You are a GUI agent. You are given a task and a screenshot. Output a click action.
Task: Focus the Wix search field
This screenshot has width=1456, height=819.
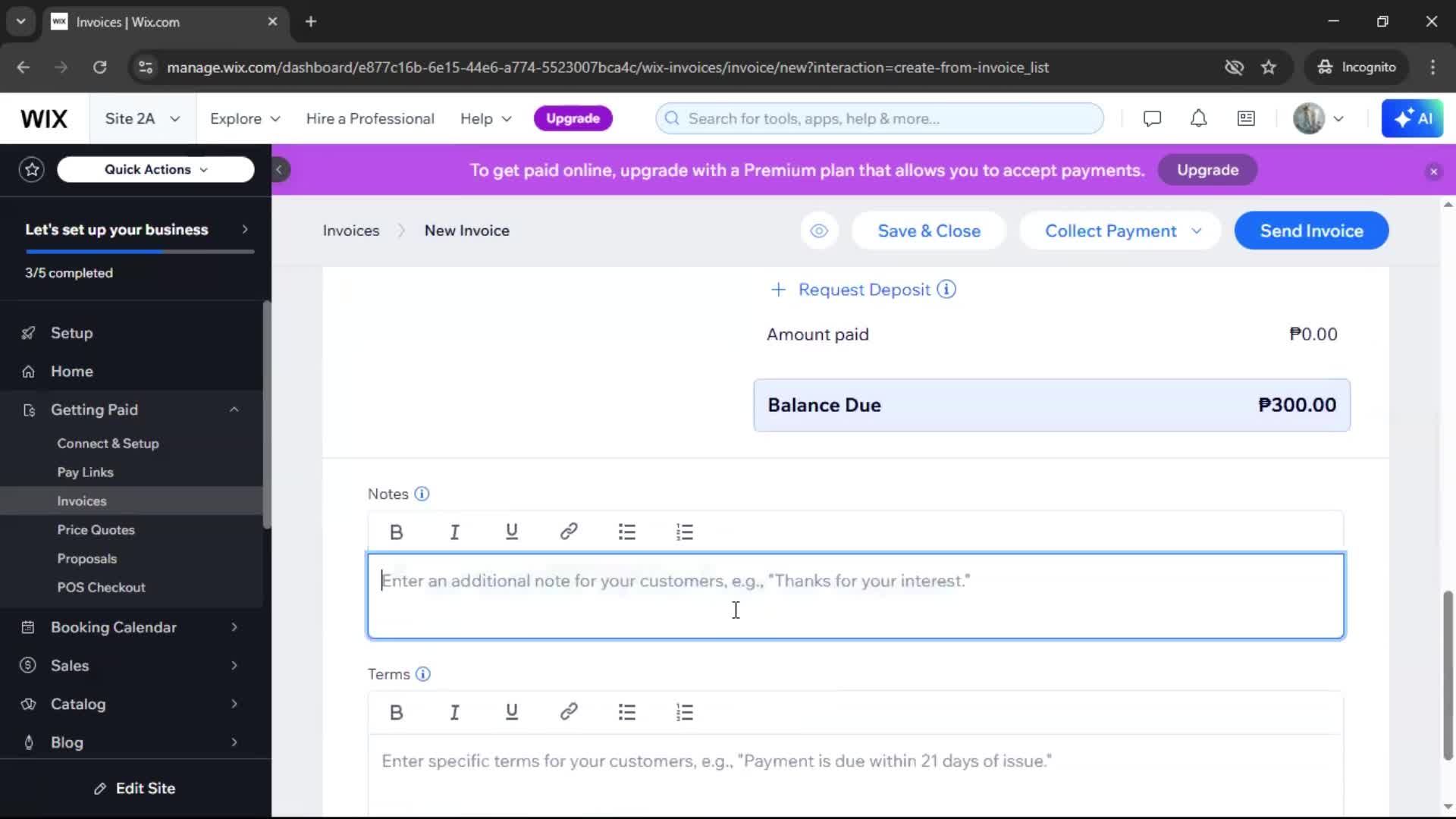[x=880, y=119]
